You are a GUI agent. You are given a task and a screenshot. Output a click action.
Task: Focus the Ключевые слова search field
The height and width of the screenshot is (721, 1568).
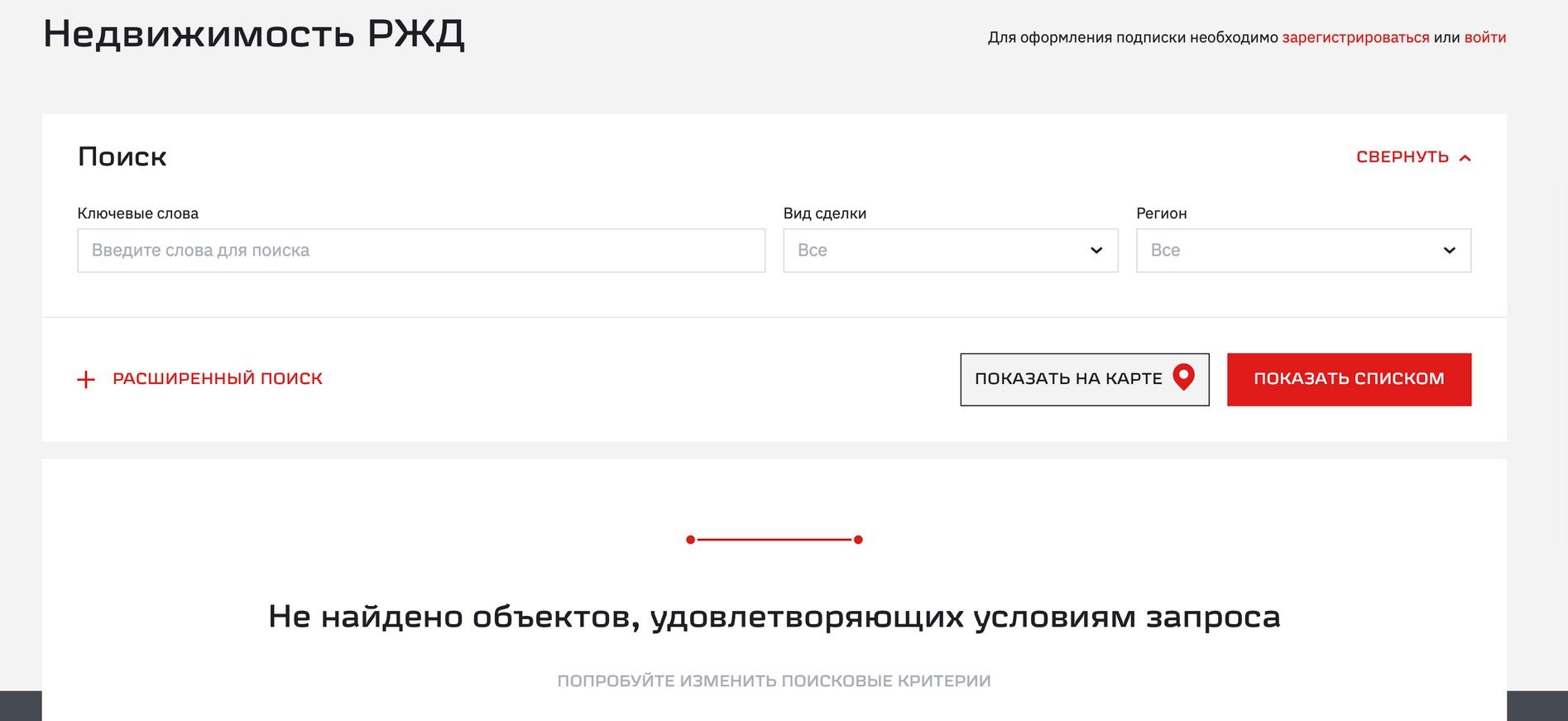click(421, 250)
